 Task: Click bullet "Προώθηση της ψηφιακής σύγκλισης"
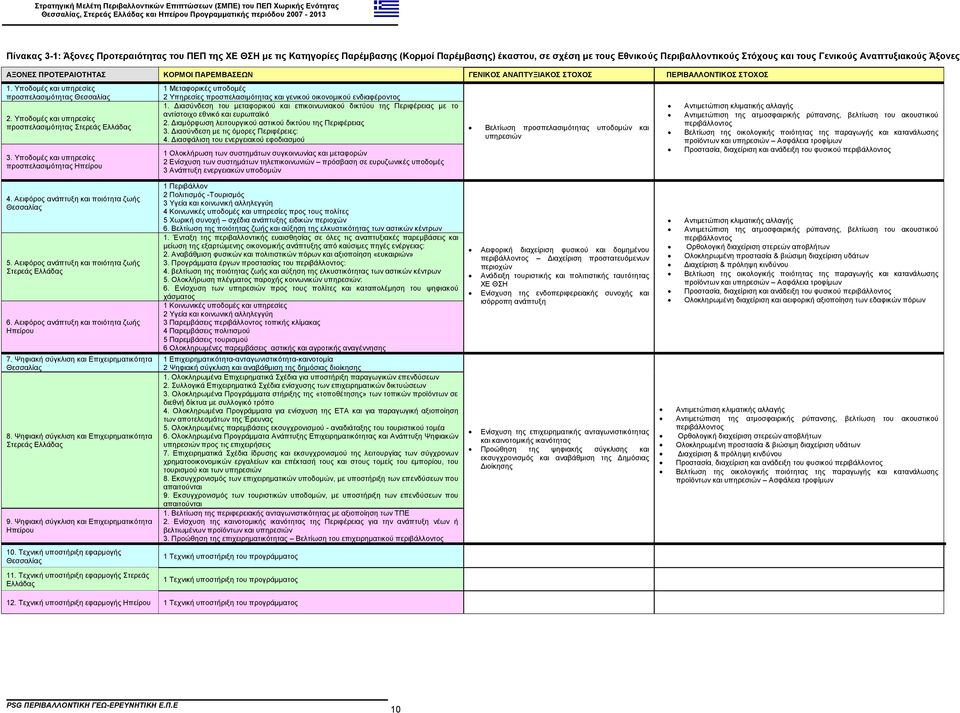[x=564, y=457]
